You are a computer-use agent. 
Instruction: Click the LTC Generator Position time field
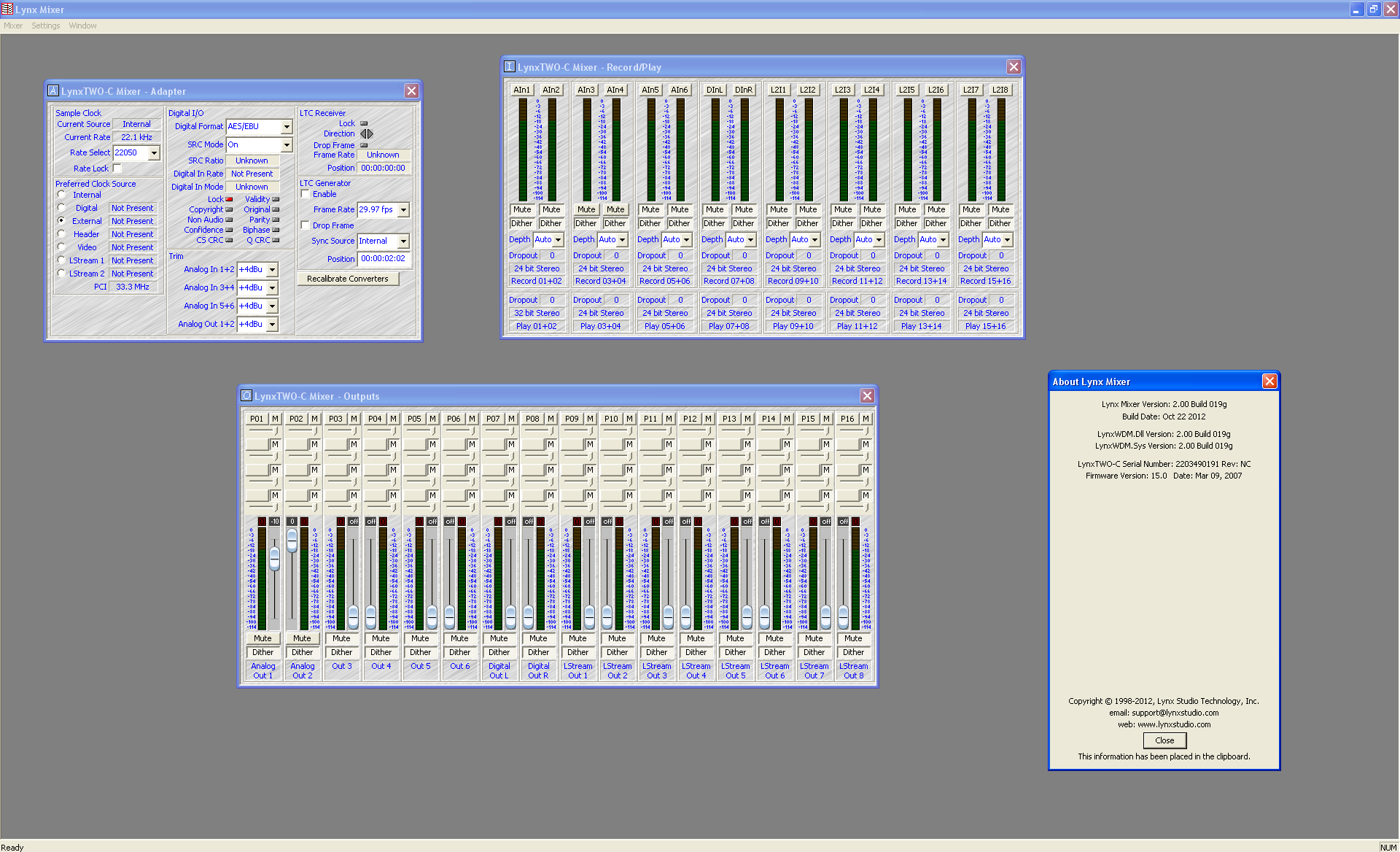click(384, 259)
